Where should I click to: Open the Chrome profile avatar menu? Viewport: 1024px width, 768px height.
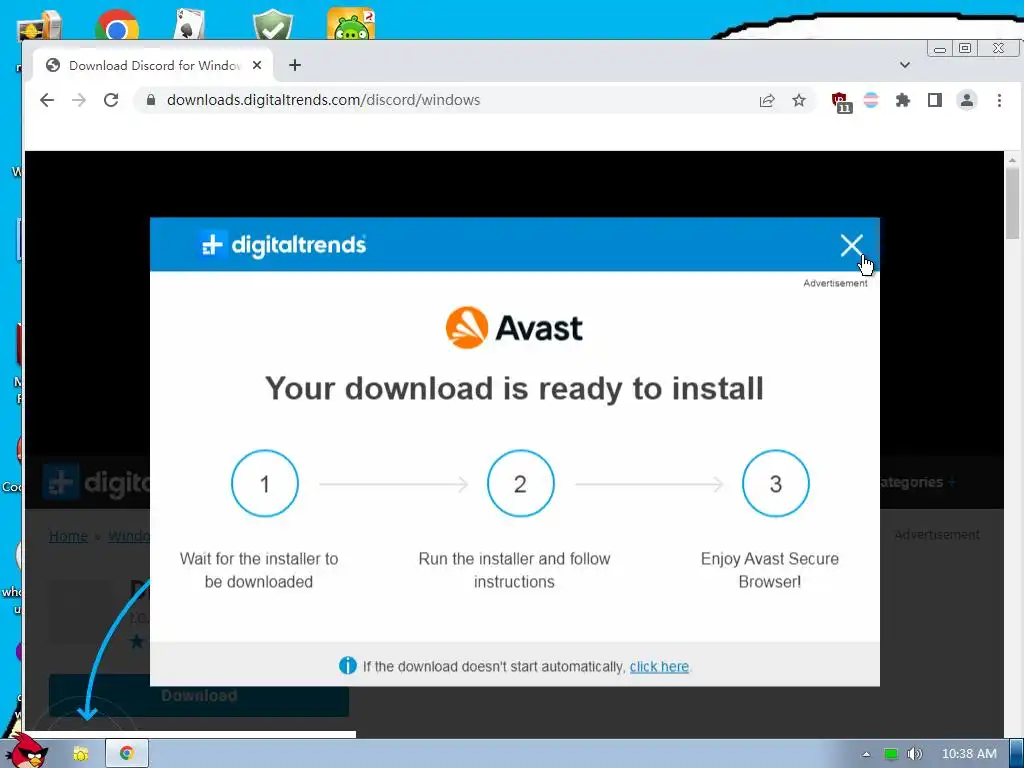967,100
